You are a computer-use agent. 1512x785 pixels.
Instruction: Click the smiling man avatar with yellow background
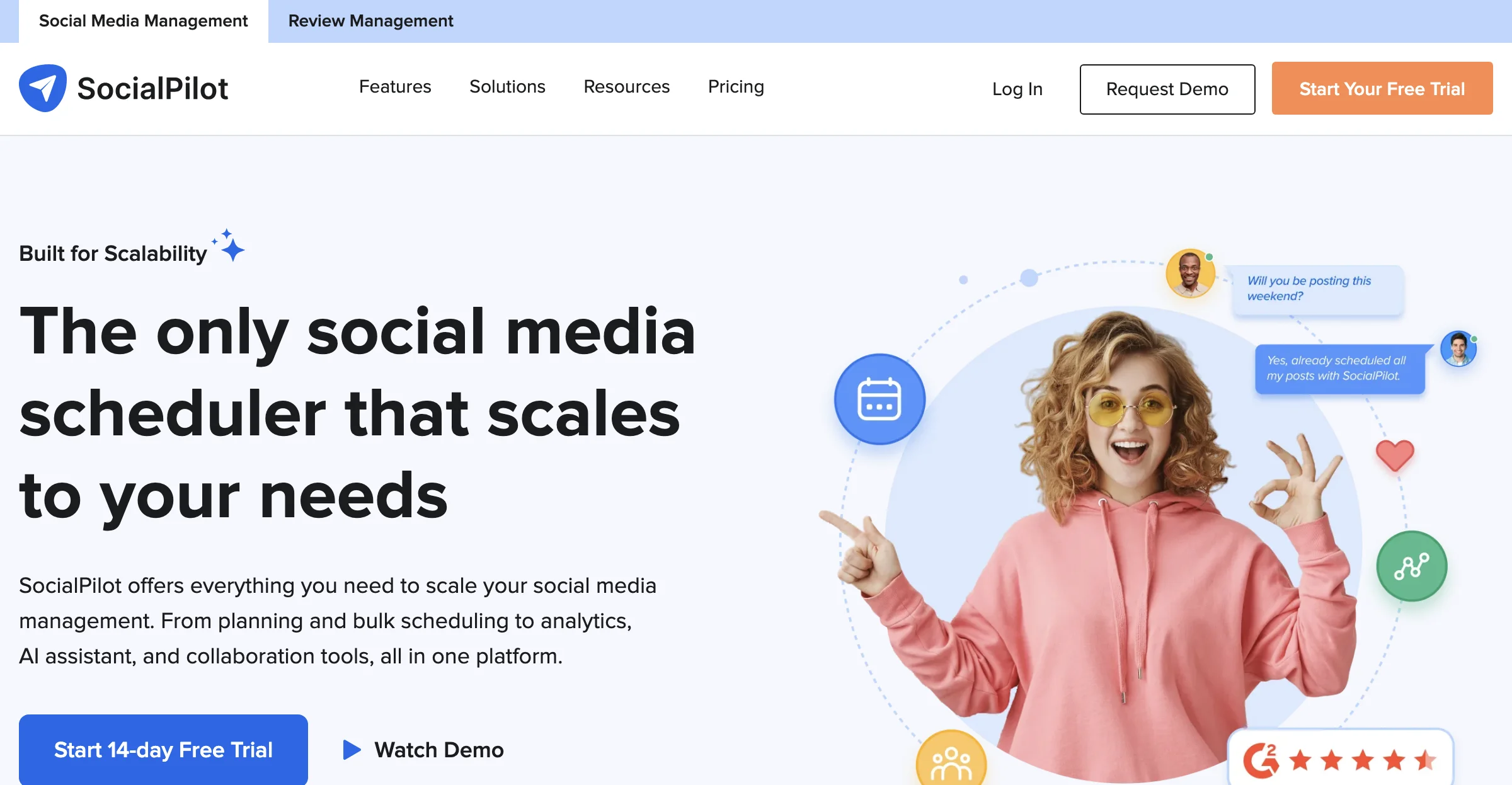(x=1189, y=273)
